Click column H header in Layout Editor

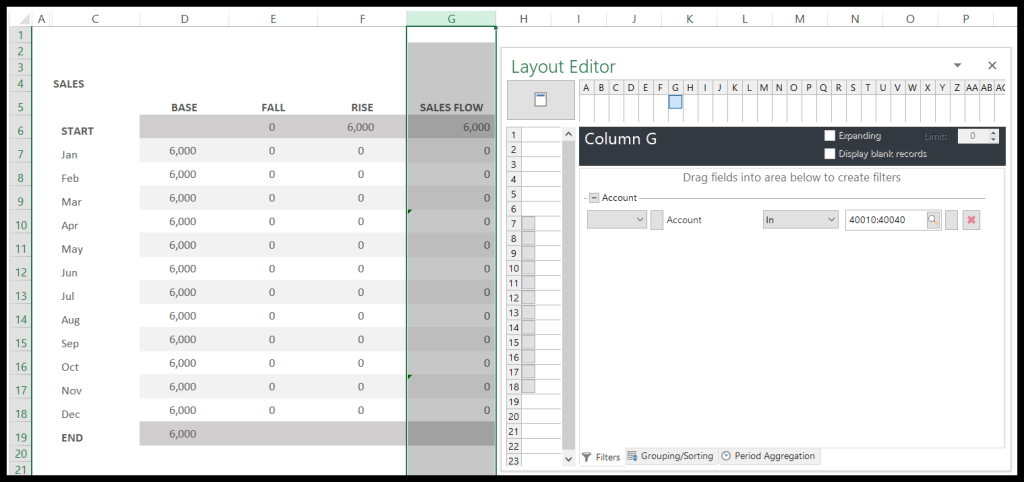point(690,87)
